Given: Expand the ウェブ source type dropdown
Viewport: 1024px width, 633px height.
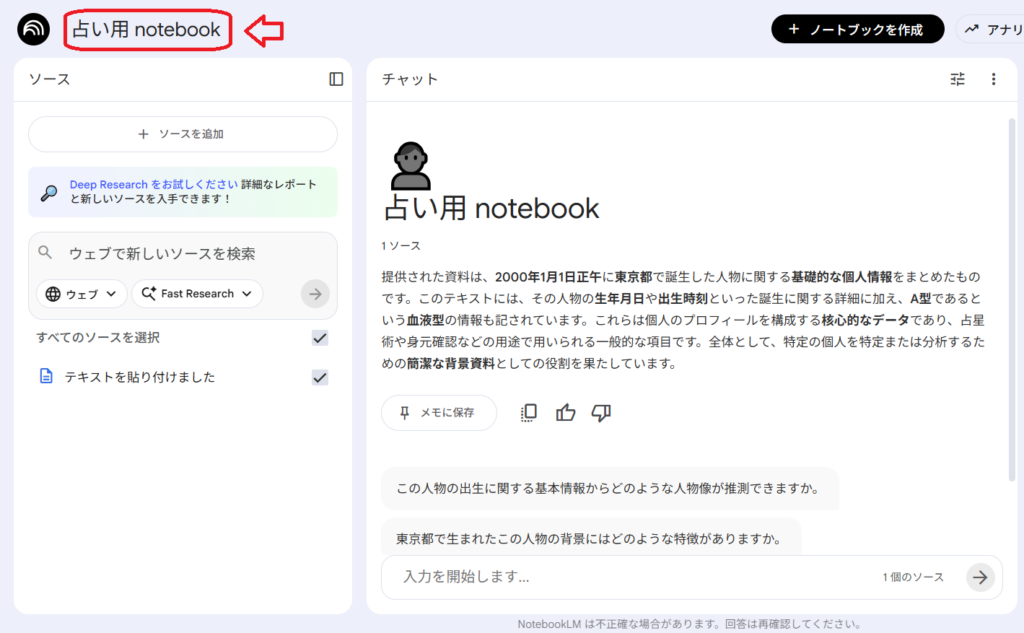Looking at the screenshot, I should [82, 294].
